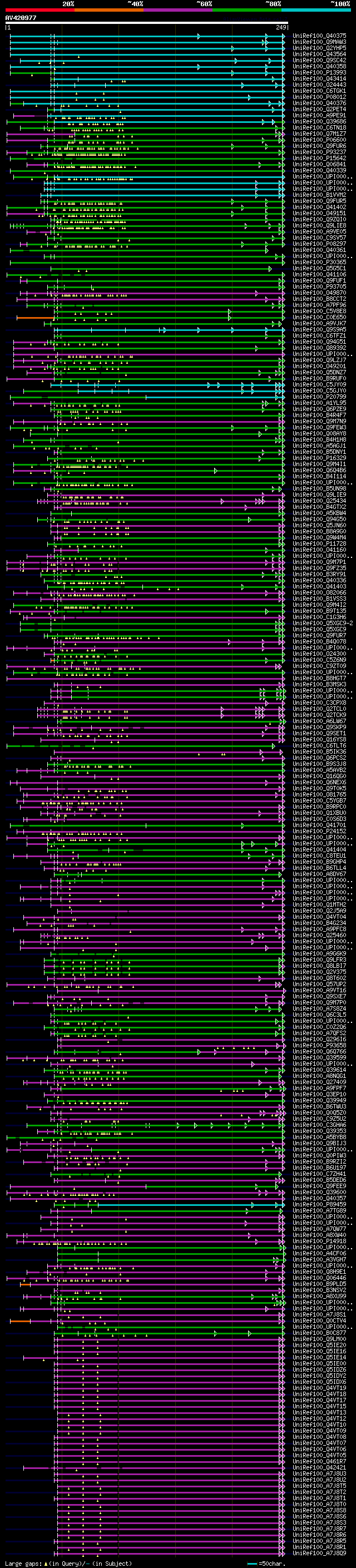Choose UniRef100_P93705 in the hit list
356x1568 pixels.
pos(319,286)
